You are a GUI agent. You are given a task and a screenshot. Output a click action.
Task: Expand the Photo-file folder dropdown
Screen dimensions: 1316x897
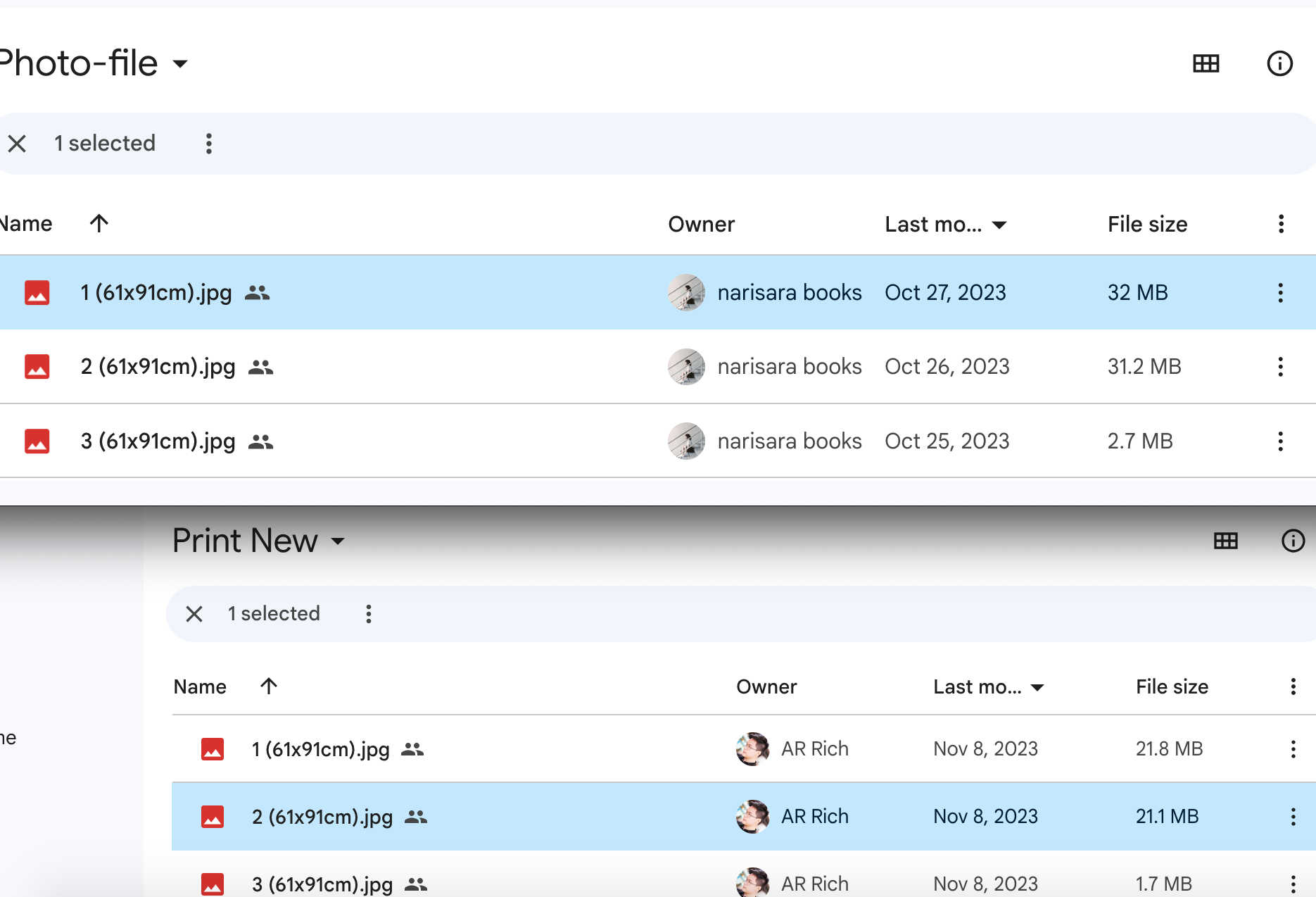[181, 64]
